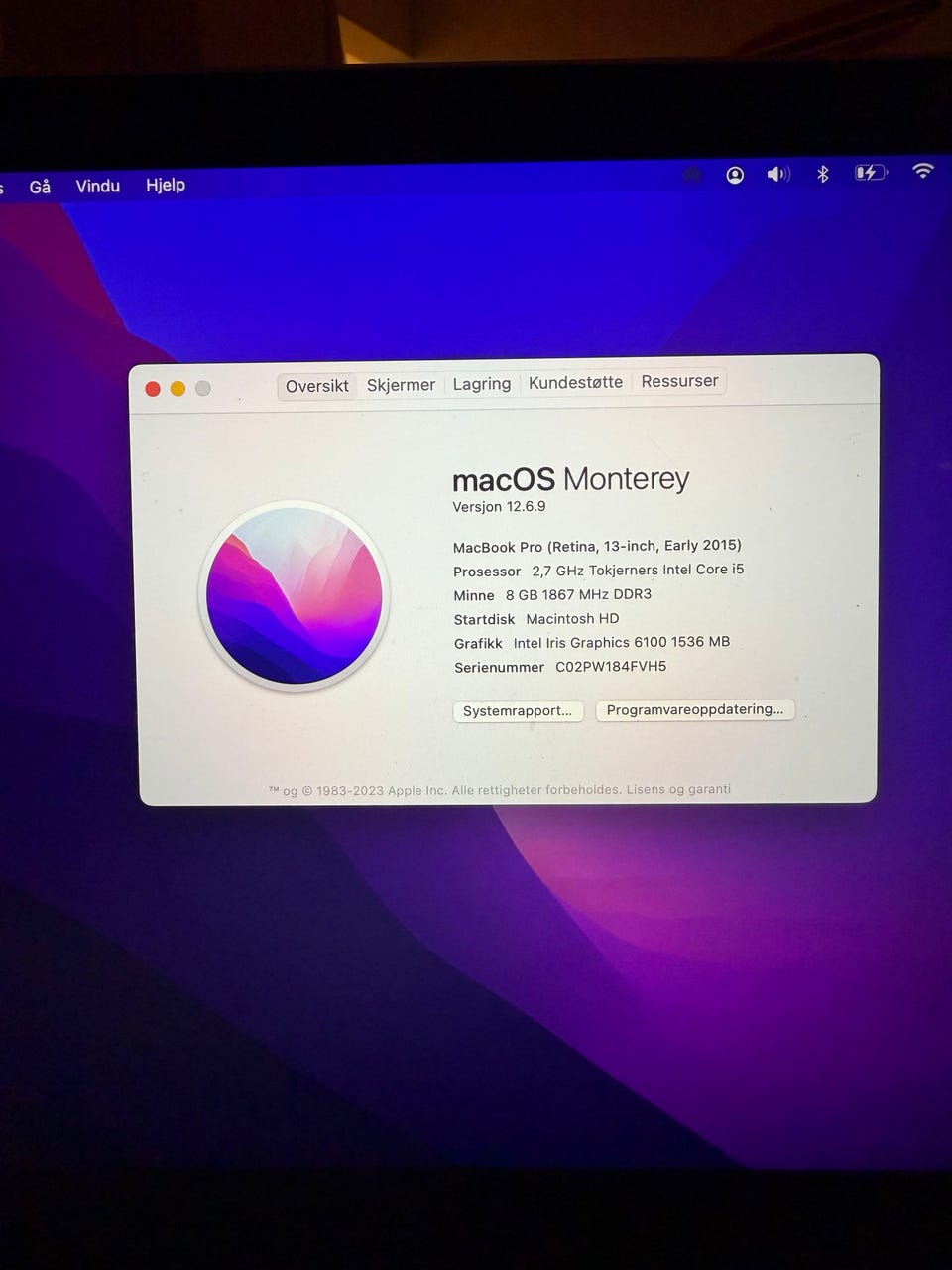The width and height of the screenshot is (952, 1270).
Task: Switch to the Skjermer tab
Action: point(401,385)
